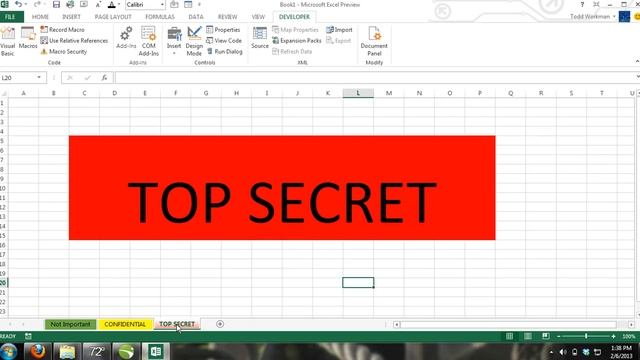This screenshot has height=360, width=640.
Task: Switch to the REVIEW tab
Action: 227,17
